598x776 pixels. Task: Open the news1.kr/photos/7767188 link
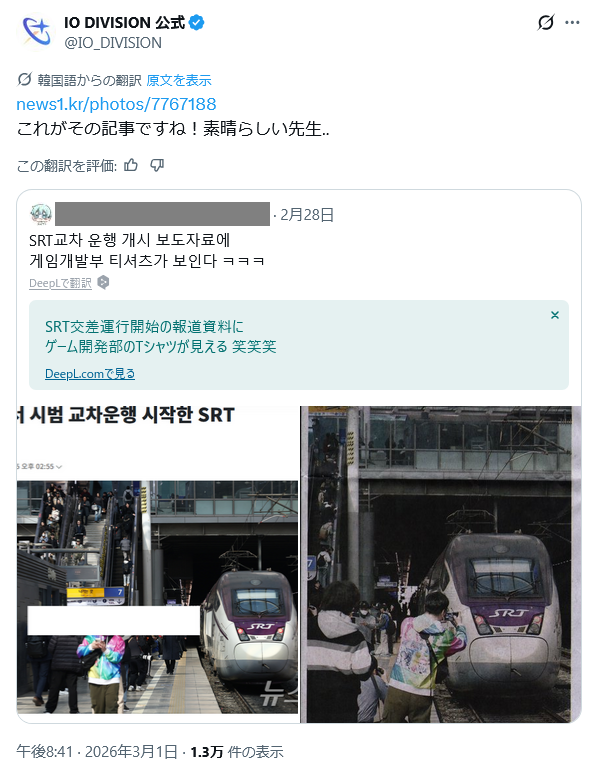point(116,104)
